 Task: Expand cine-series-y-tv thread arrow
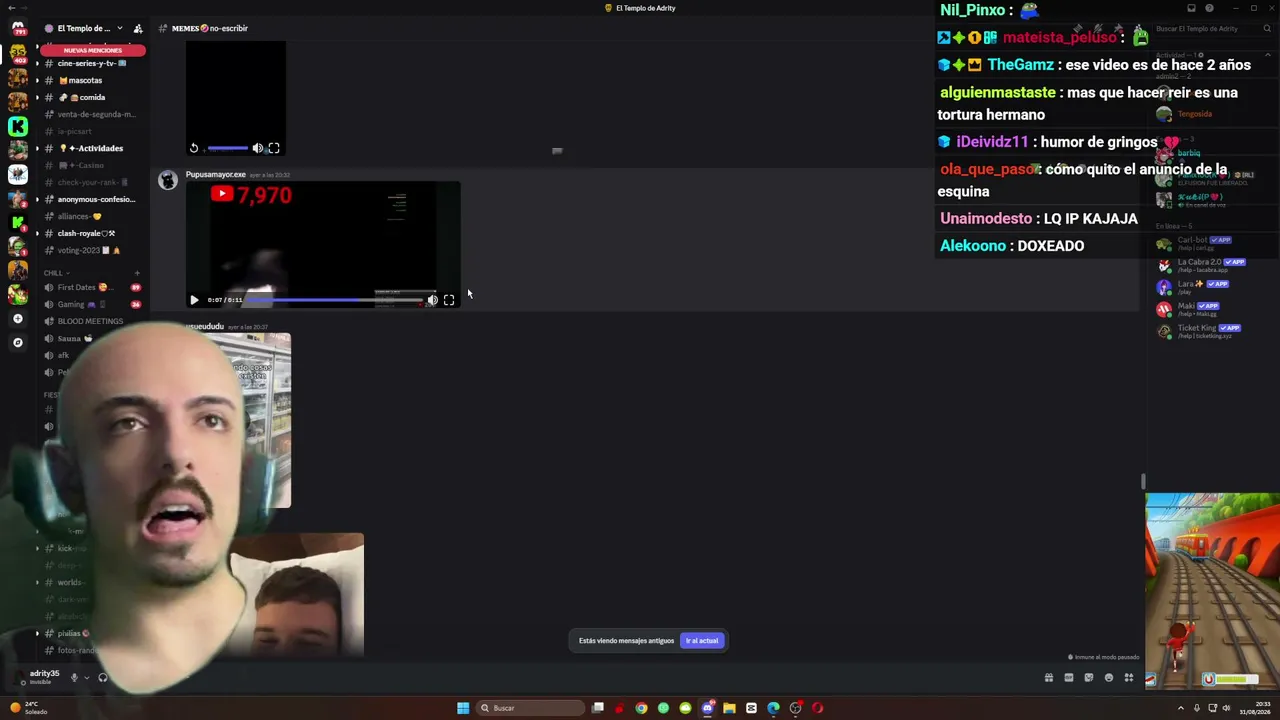pos(38,63)
